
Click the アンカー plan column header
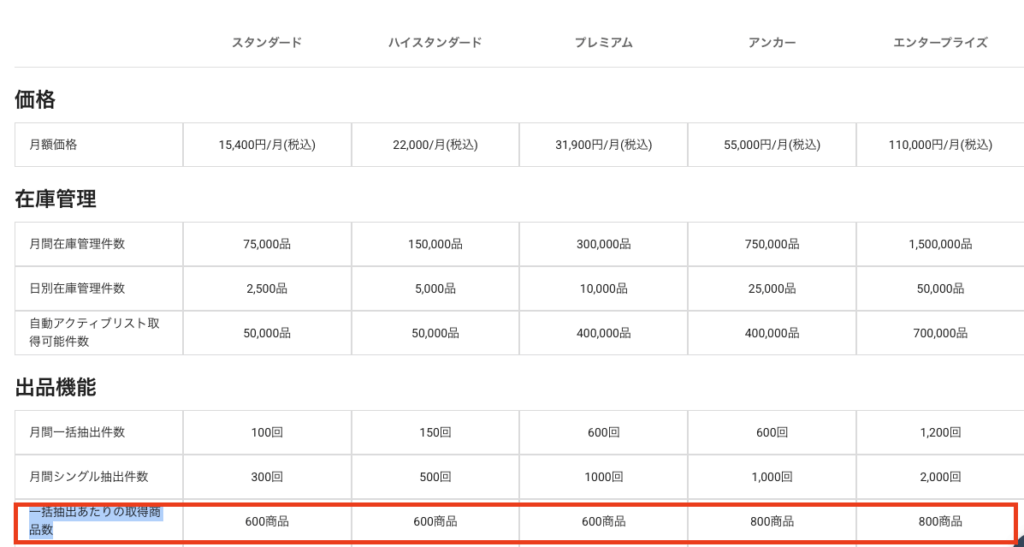771,43
